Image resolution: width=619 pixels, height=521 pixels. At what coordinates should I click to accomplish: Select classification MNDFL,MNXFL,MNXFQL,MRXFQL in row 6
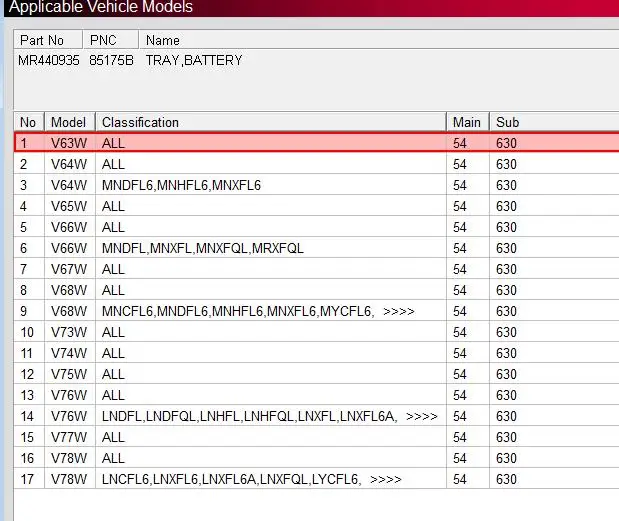coord(203,248)
